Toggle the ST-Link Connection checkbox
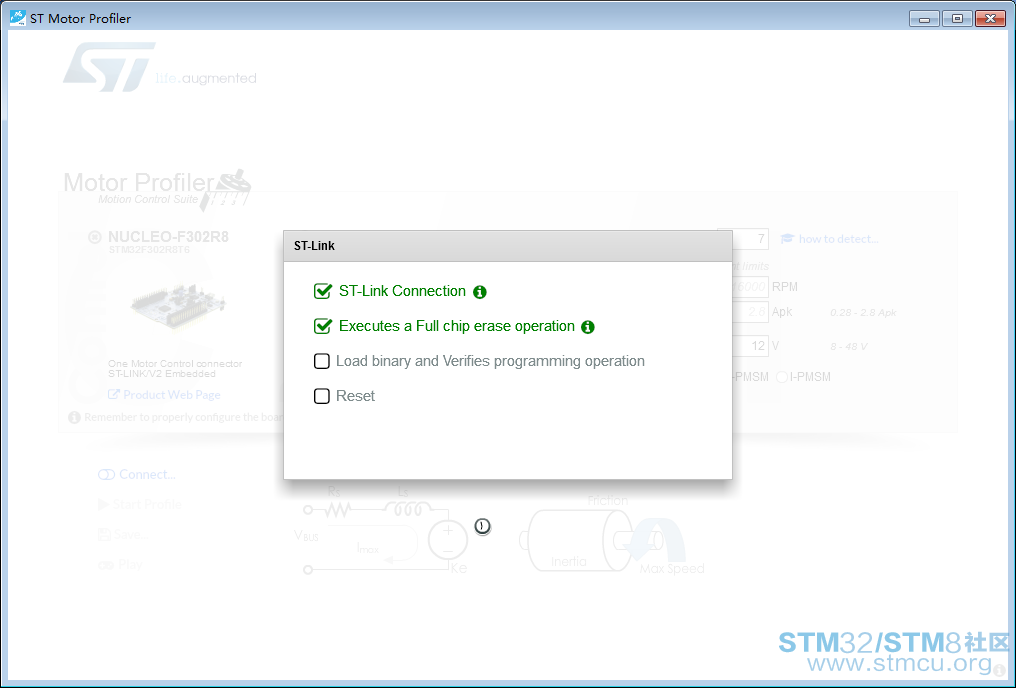 click(x=323, y=291)
